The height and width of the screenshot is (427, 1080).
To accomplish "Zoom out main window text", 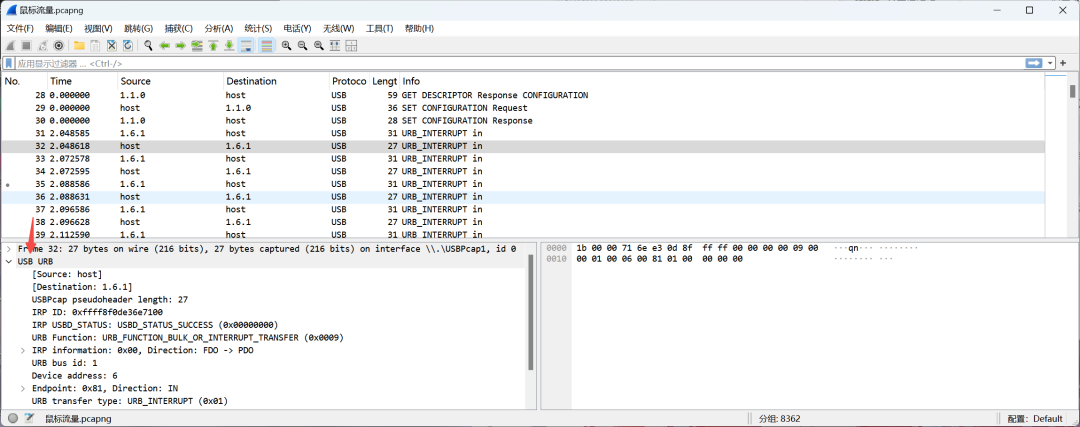I will pyautogui.click(x=302, y=45).
